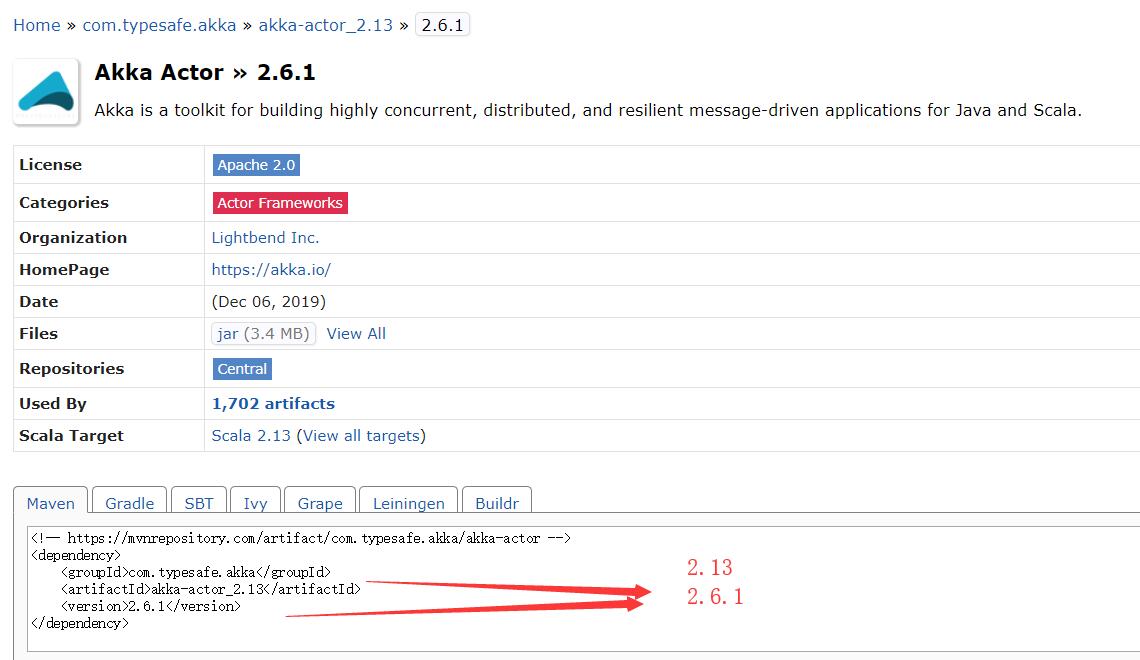
Task: Click View all targets link
Action: tap(361, 435)
